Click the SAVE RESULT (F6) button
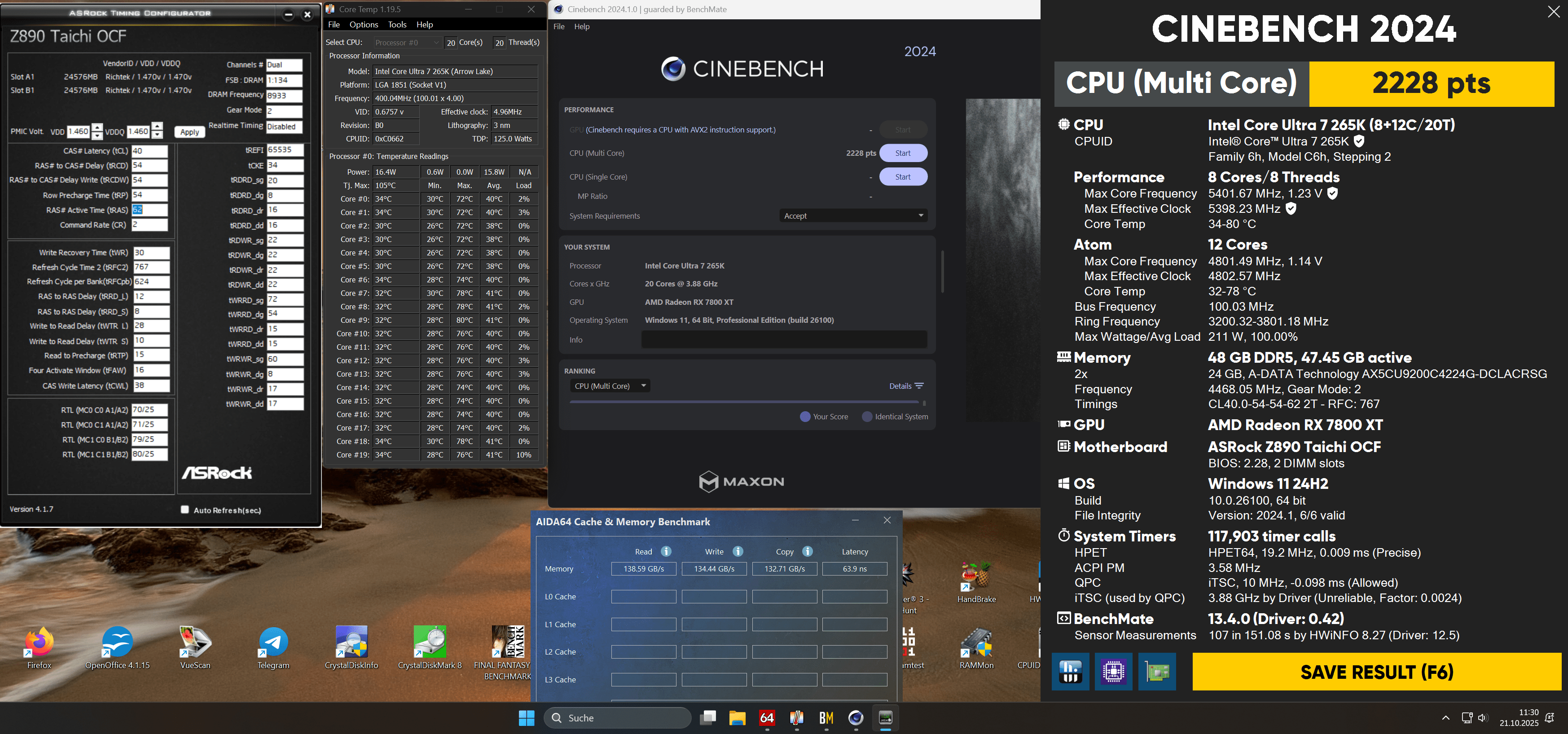1568x734 pixels. [1376, 672]
